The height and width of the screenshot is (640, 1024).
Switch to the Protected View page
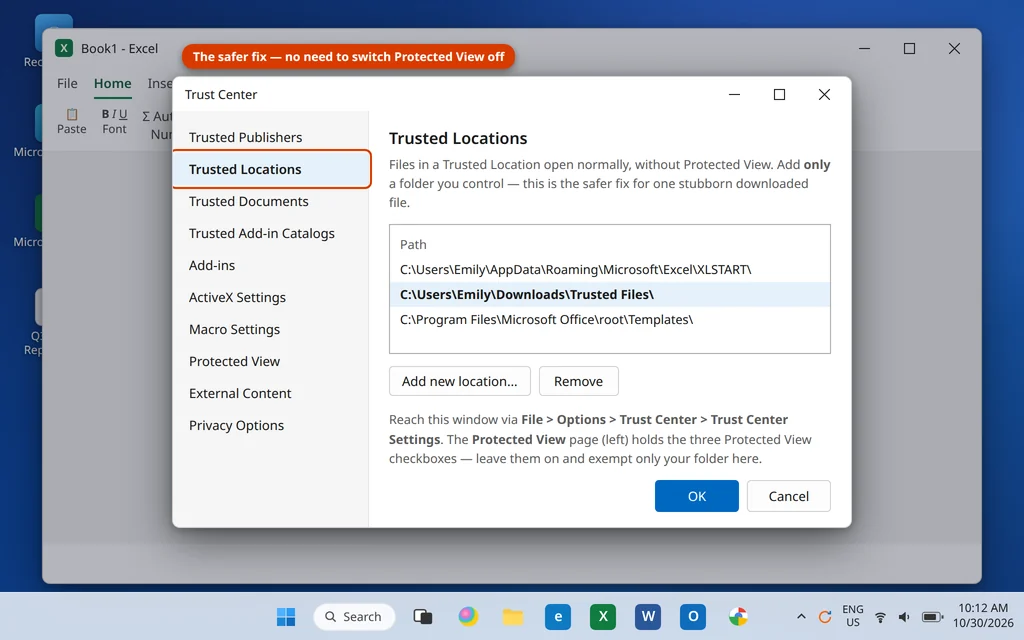234,361
